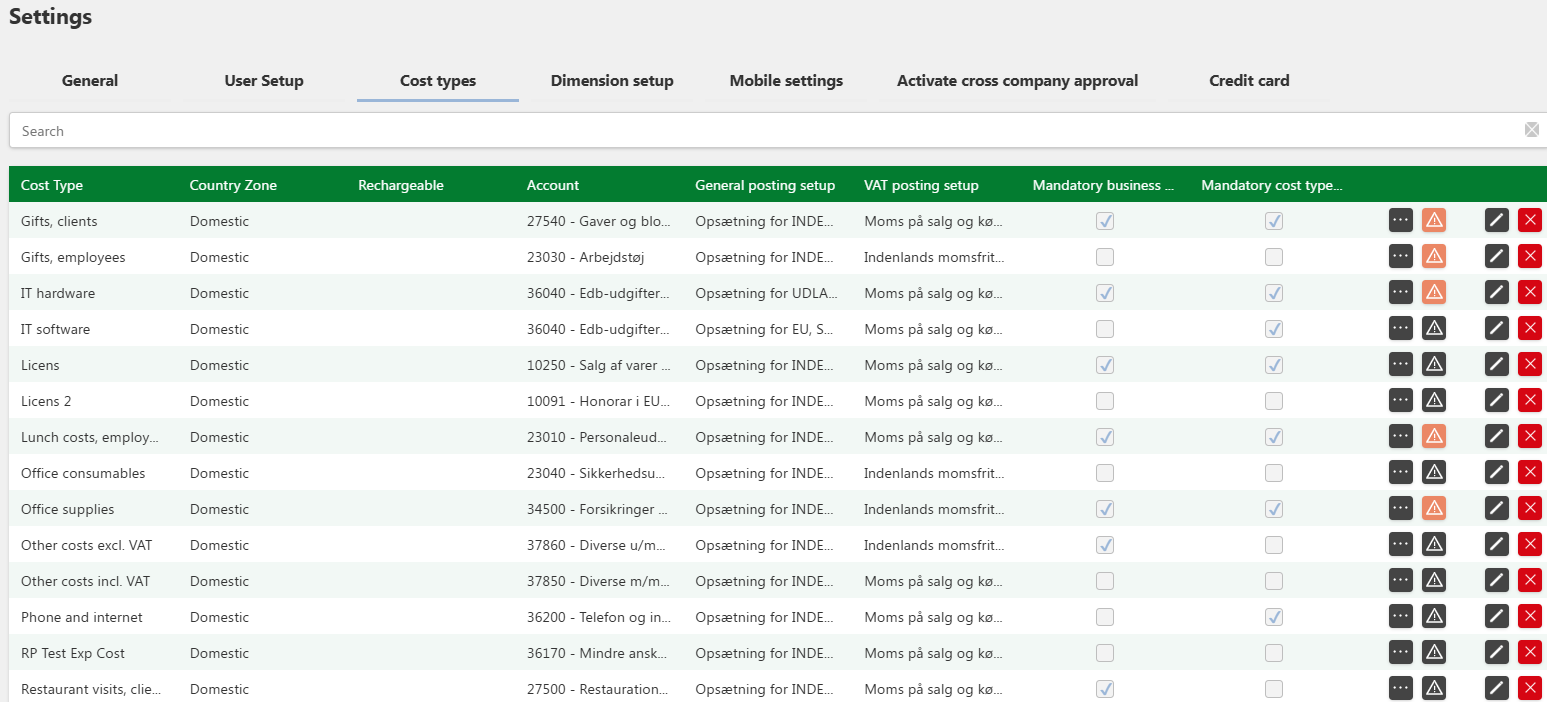Toggle Mandatory cost type checkbox for Phone and internet
Screen dimensions: 1547x702
coord(1274,617)
